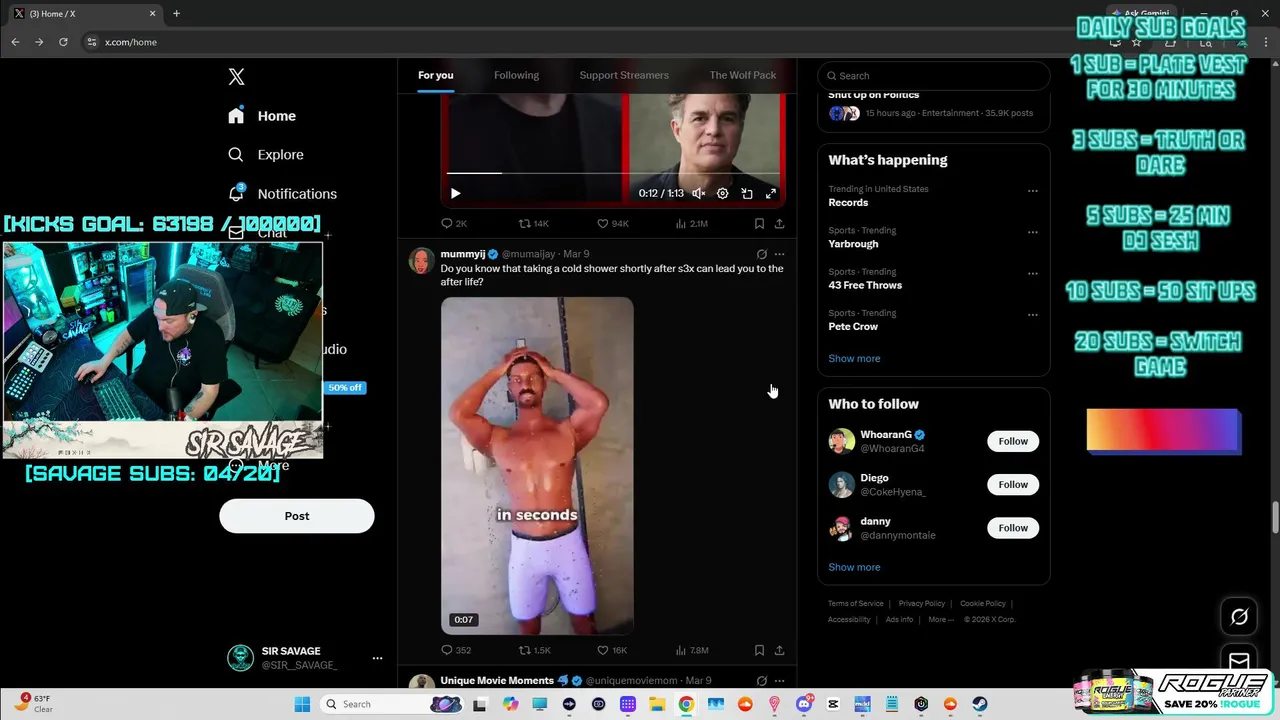Open The Wolf Pack tab
Screen dimensions: 1280x720
(x=743, y=75)
